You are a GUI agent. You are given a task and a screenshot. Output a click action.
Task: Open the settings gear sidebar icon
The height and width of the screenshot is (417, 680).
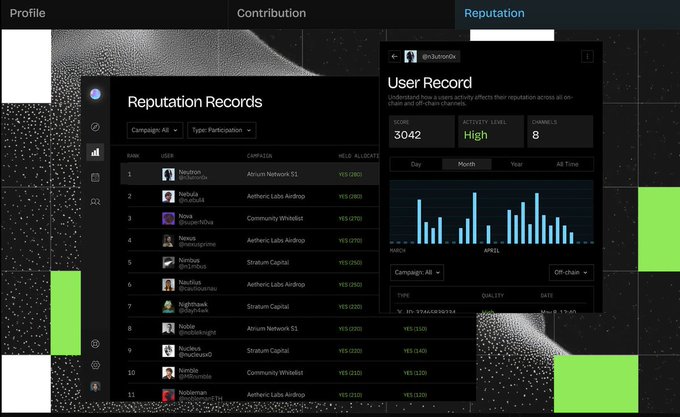click(x=95, y=365)
